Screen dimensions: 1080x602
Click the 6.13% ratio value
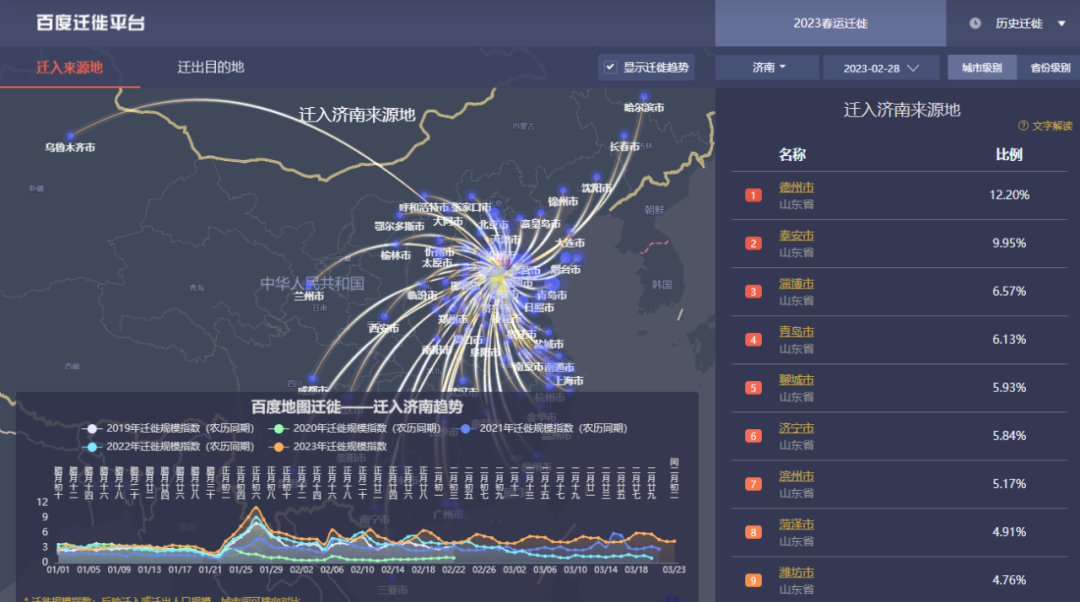1009,340
